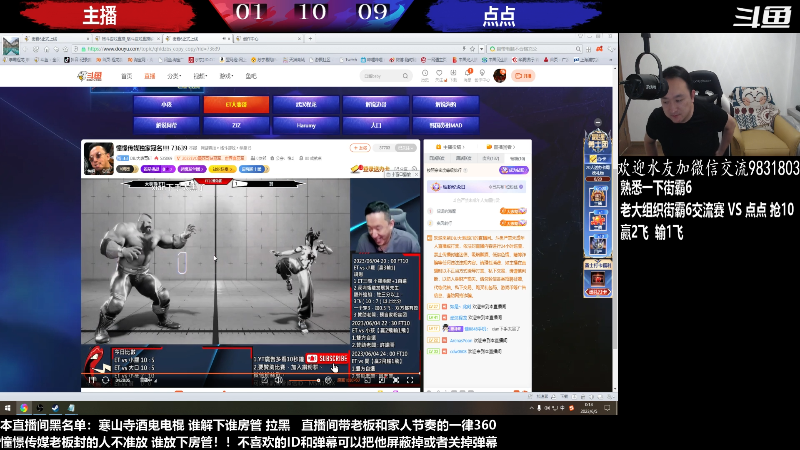Click the browser home icon
800x450 pixels.
coord(46,49)
